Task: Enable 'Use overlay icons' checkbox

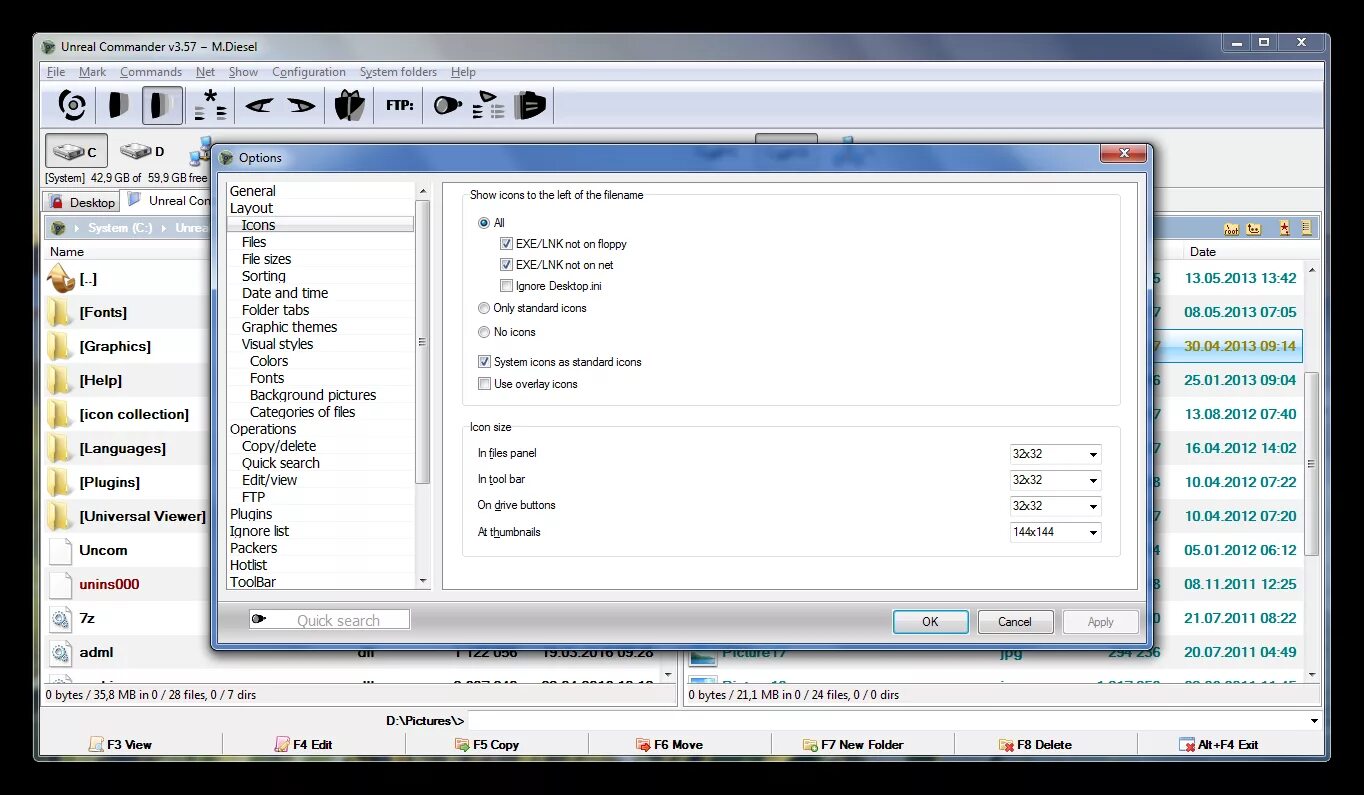Action: 485,384
